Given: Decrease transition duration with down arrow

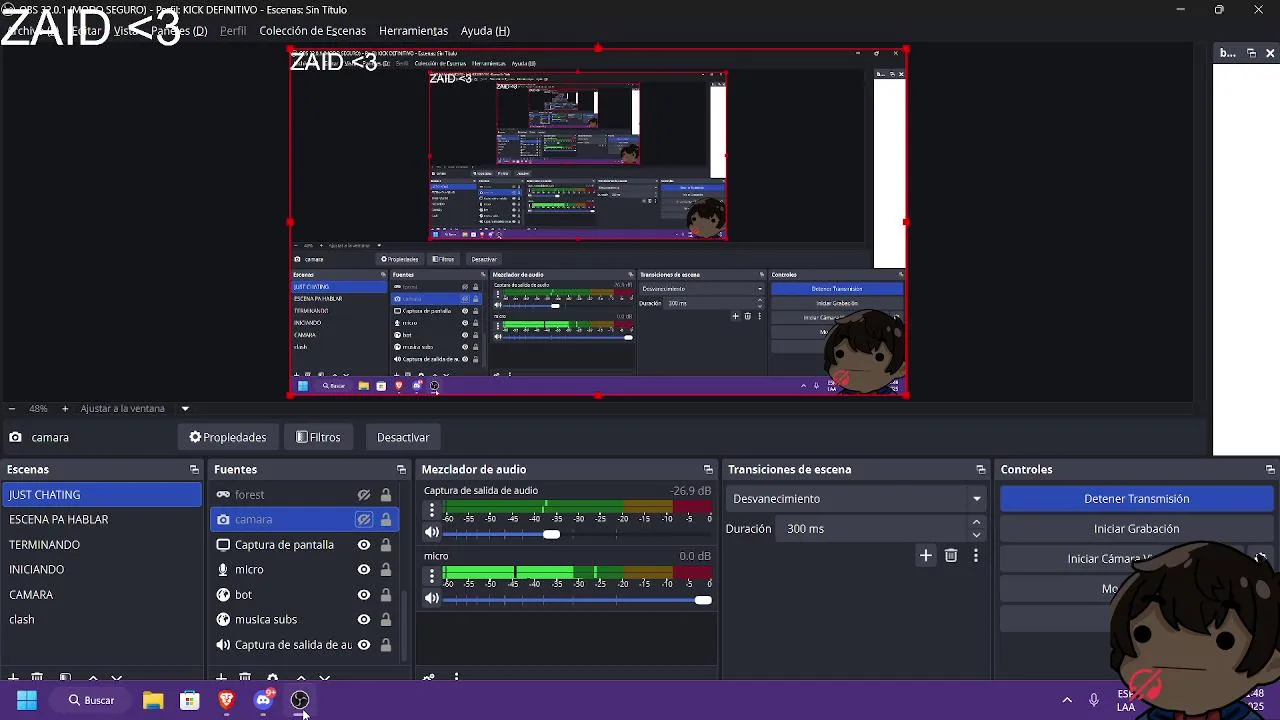Looking at the screenshot, I should tap(976, 534).
